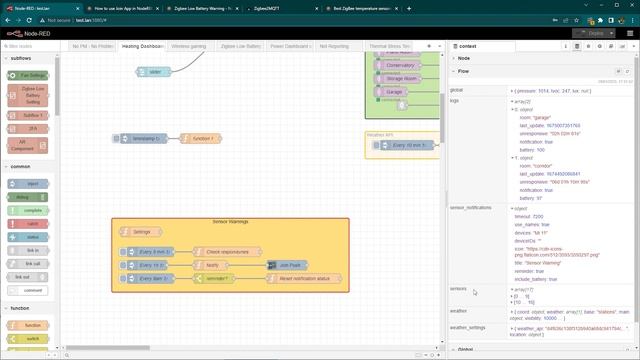Image resolution: width=640 pixels, height=360 pixels.
Task: Refresh the Flow context values
Action: point(627,71)
